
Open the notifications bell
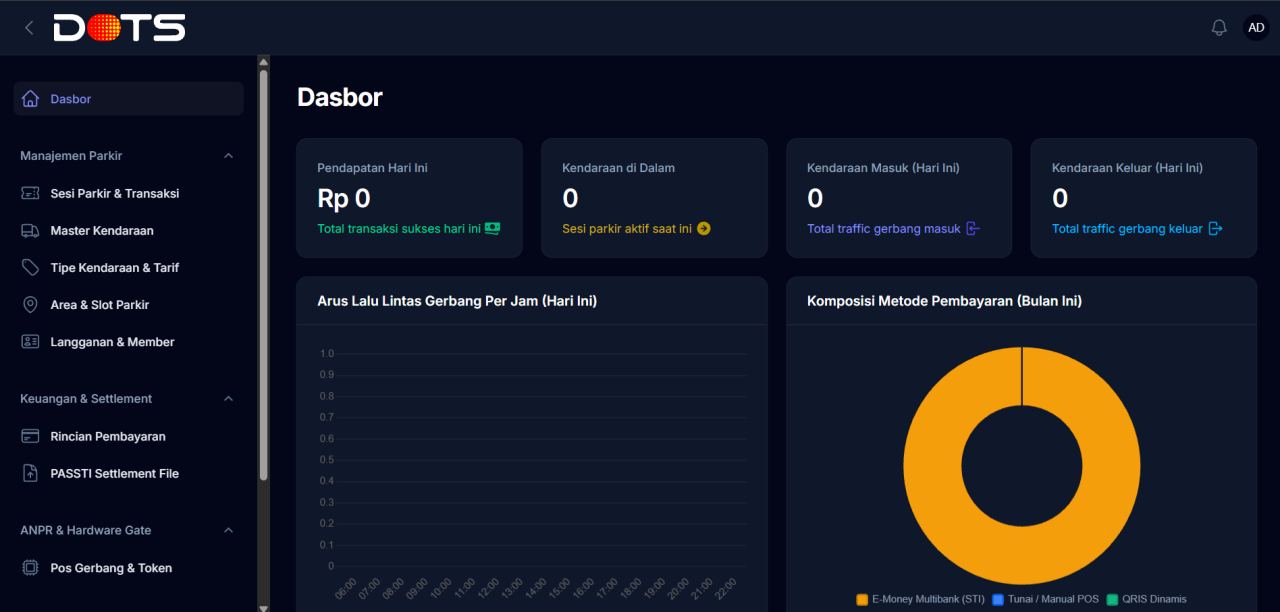[x=1219, y=28]
